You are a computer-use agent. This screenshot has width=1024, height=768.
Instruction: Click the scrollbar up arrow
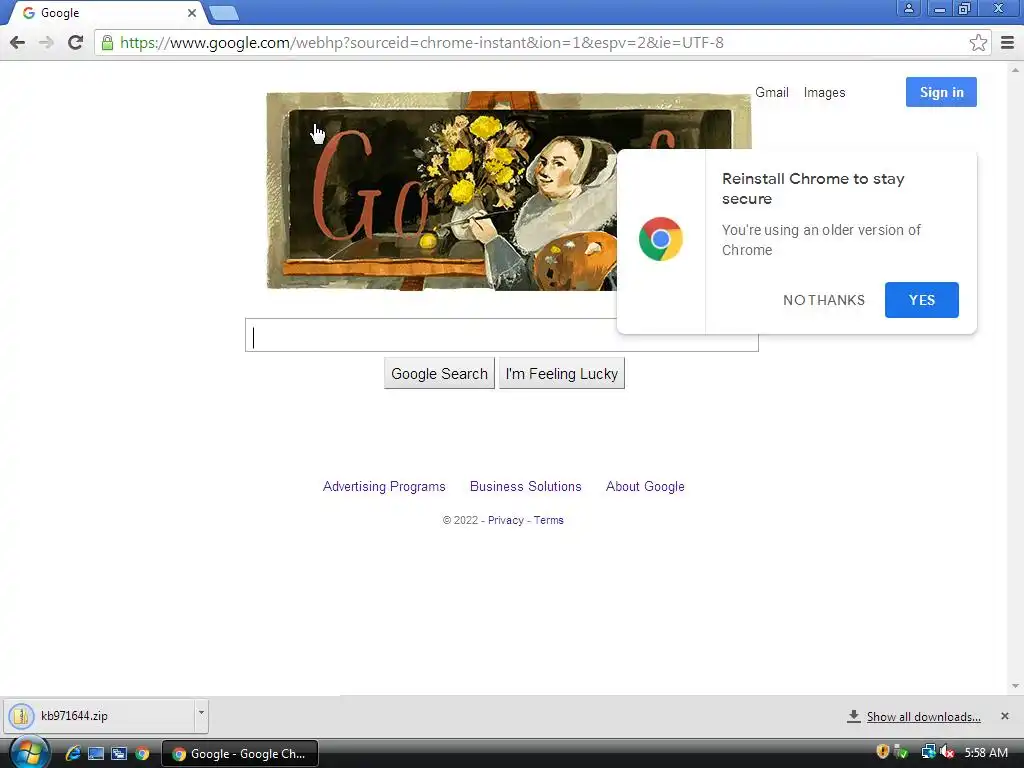point(1016,69)
